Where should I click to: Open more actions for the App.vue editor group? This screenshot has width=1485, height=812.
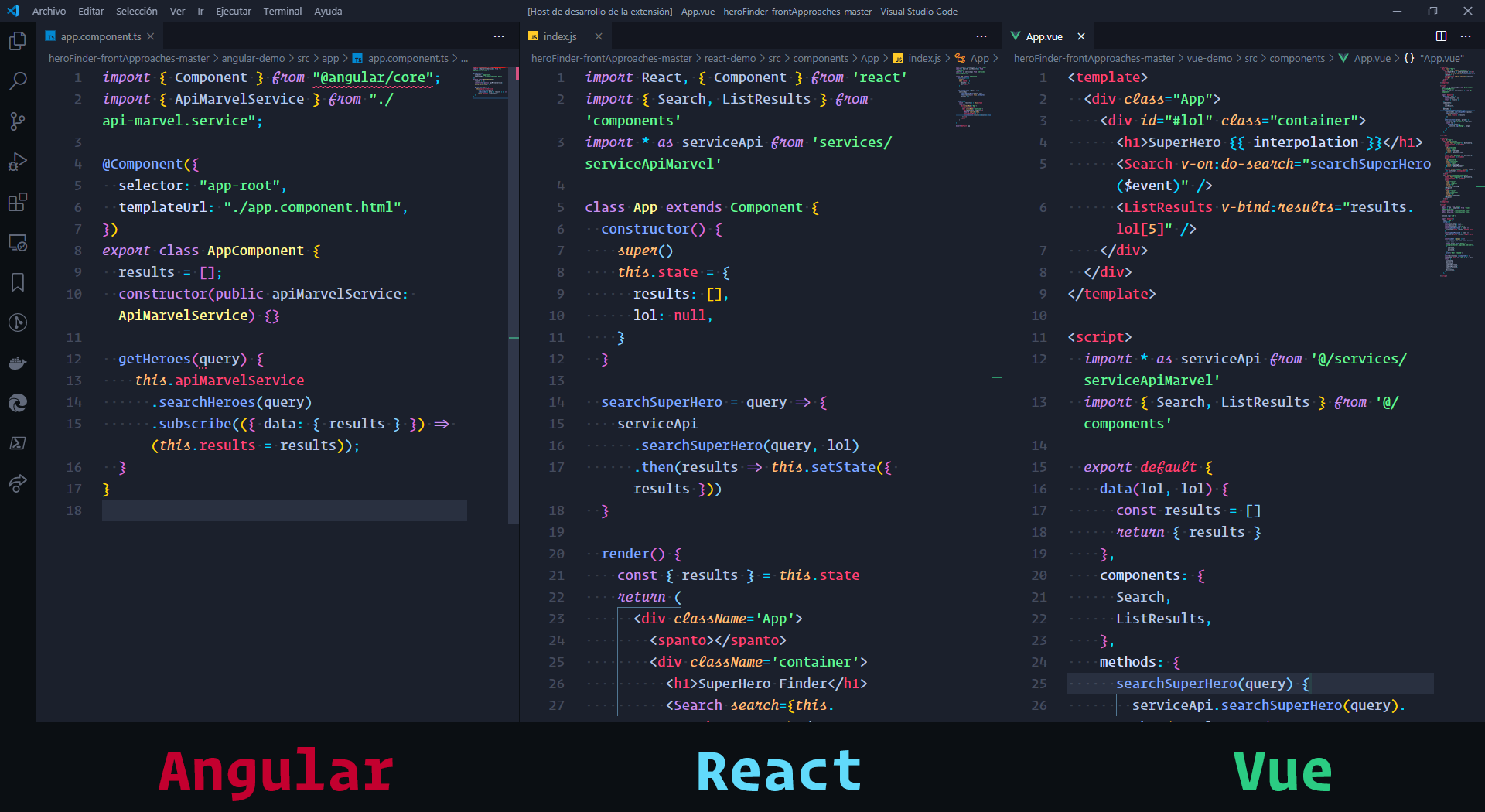pos(1466,36)
